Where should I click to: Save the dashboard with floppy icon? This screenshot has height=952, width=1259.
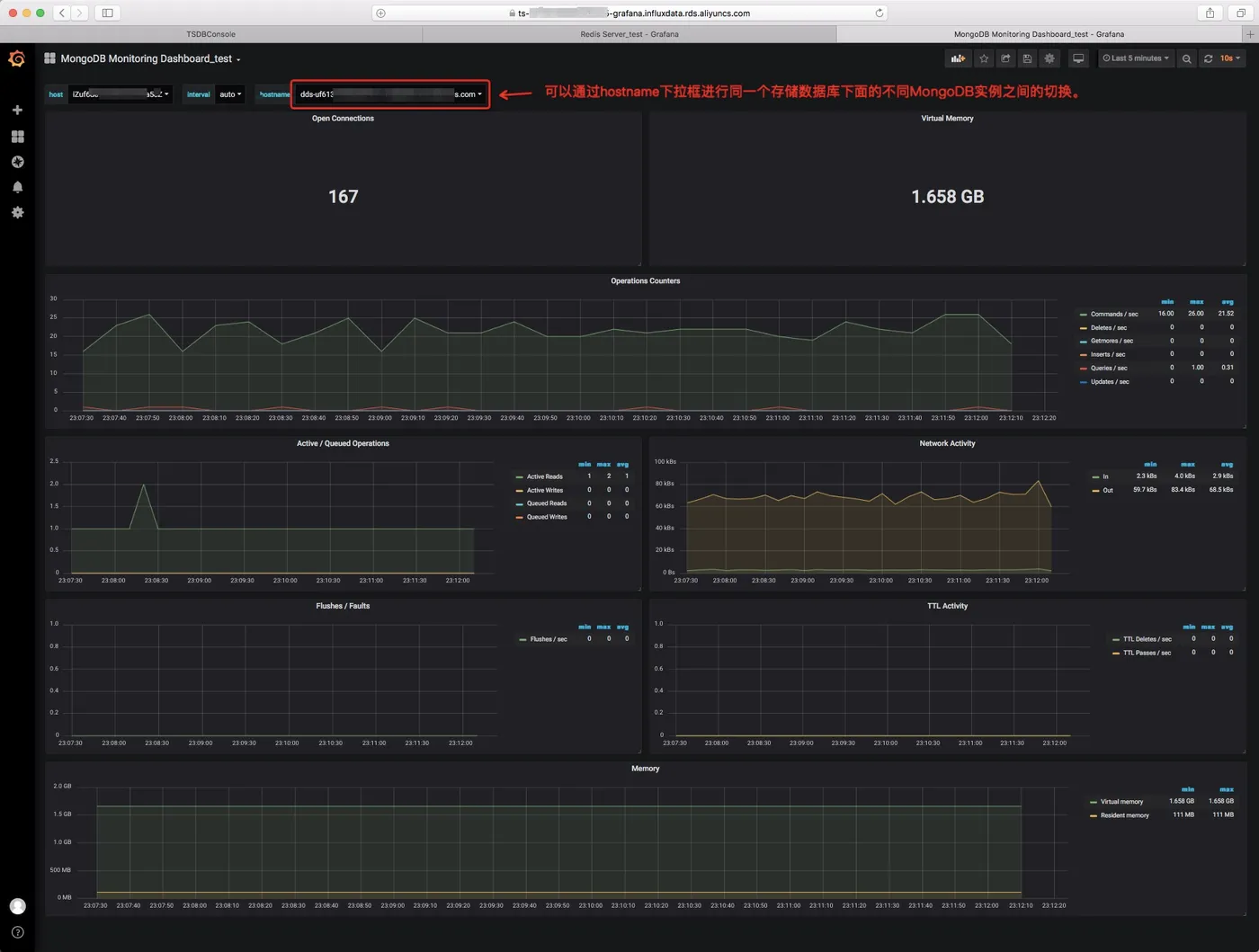click(x=1027, y=58)
